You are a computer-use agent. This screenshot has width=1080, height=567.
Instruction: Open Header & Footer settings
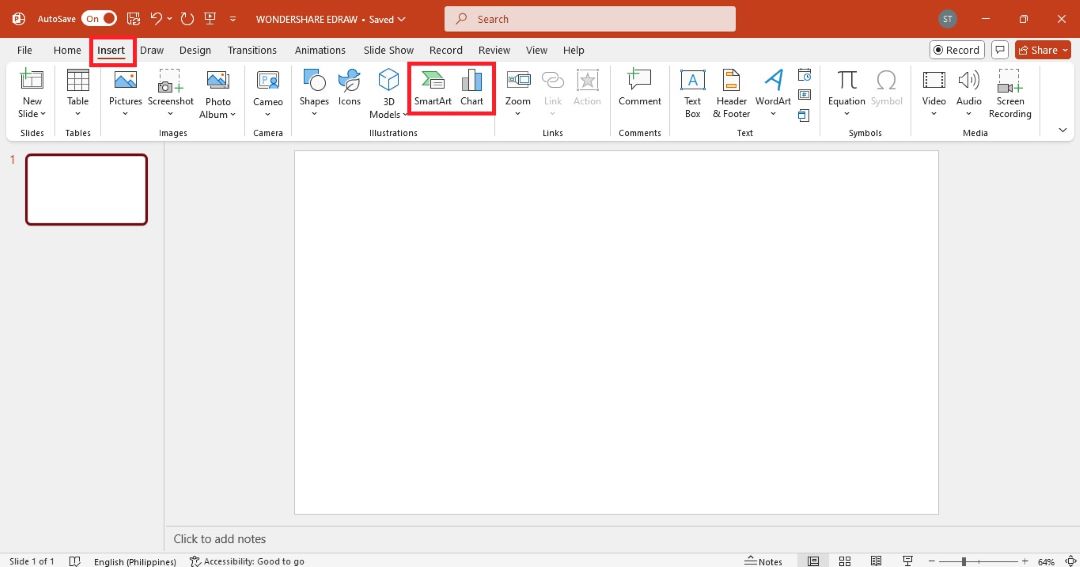731,94
